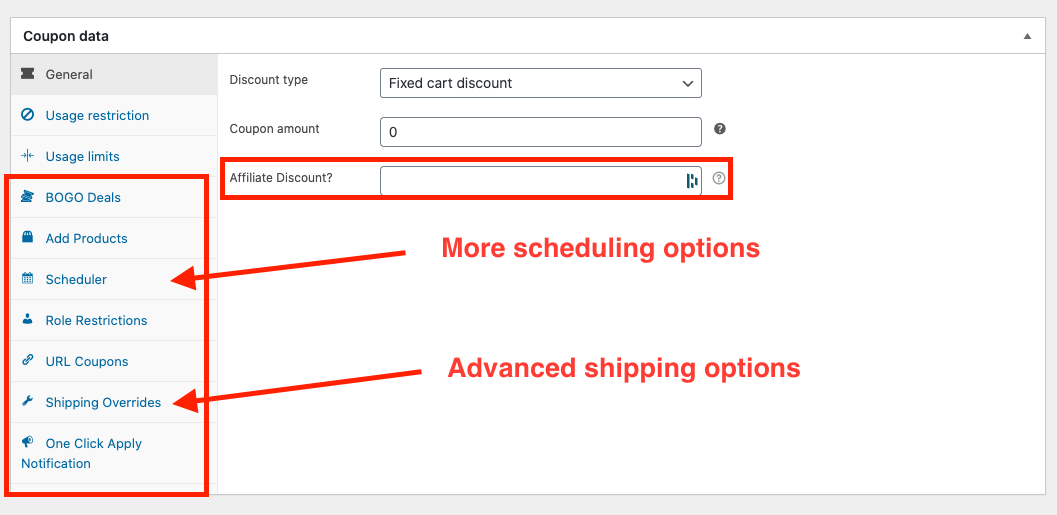Go to the Shipping Overrides tab

click(103, 402)
